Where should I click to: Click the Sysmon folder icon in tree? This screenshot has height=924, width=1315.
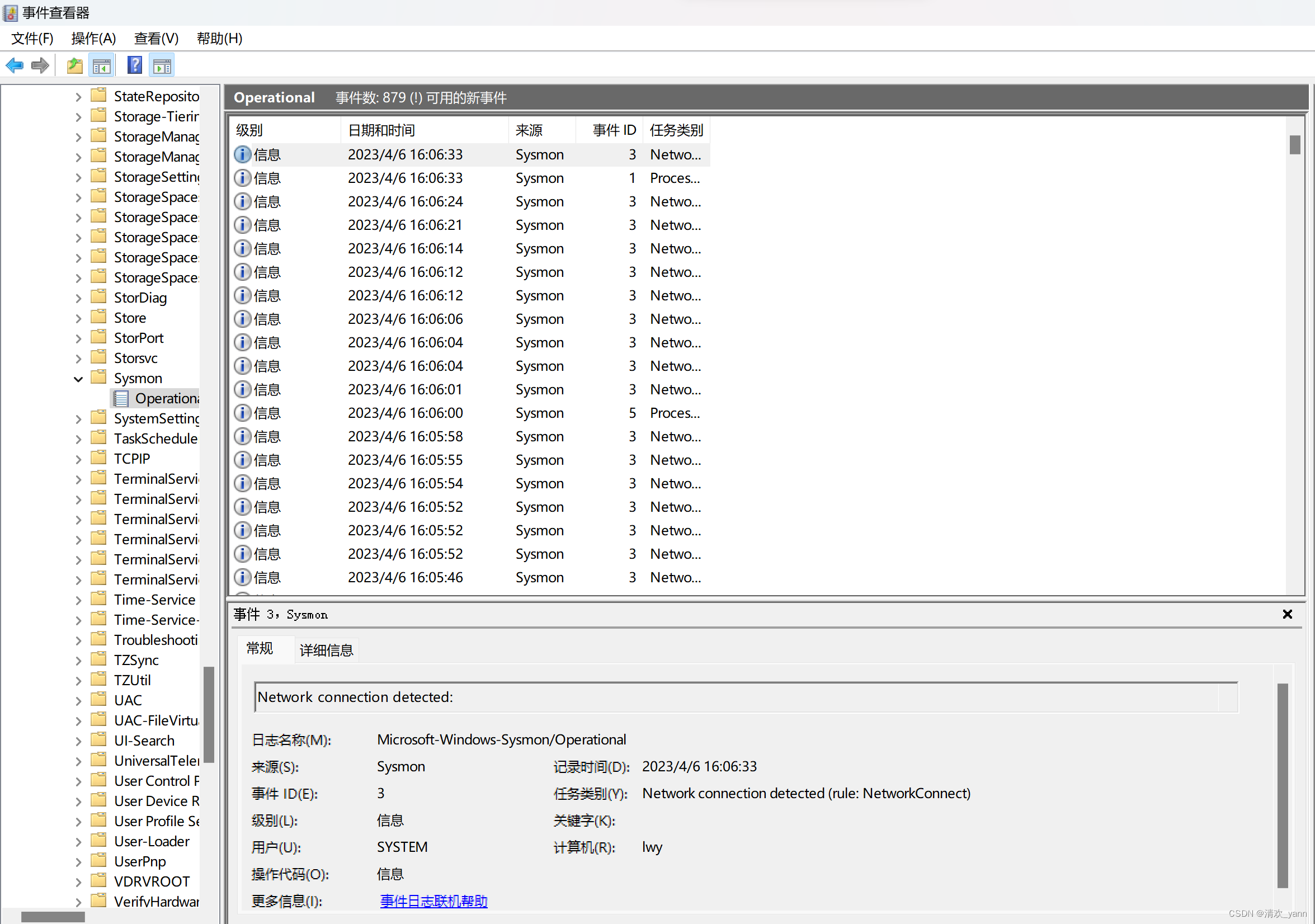(99, 377)
